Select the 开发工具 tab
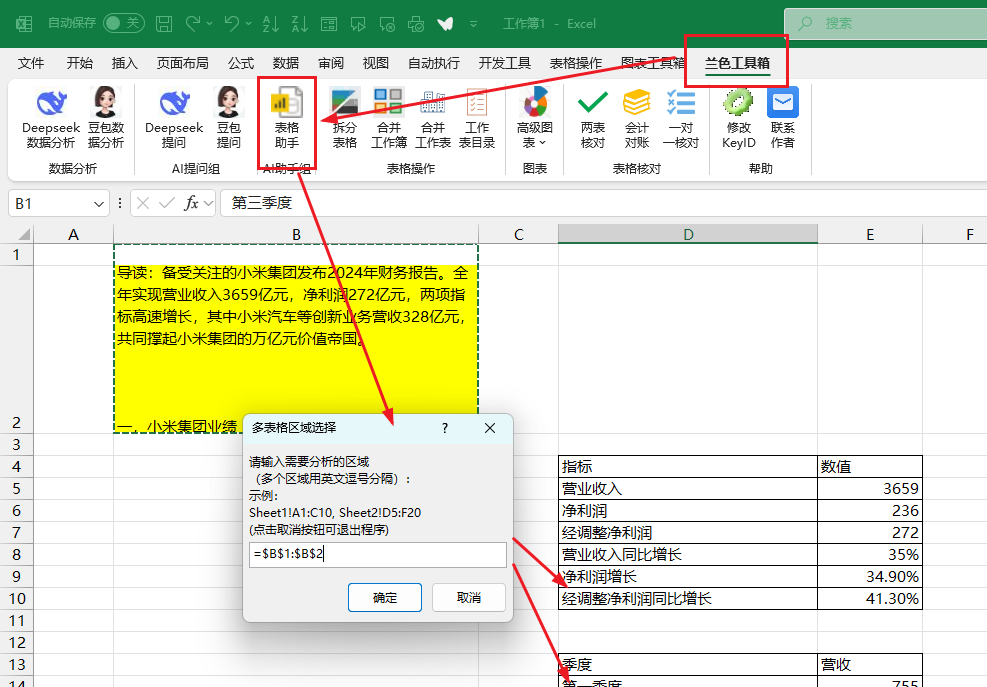 pyautogui.click(x=505, y=63)
